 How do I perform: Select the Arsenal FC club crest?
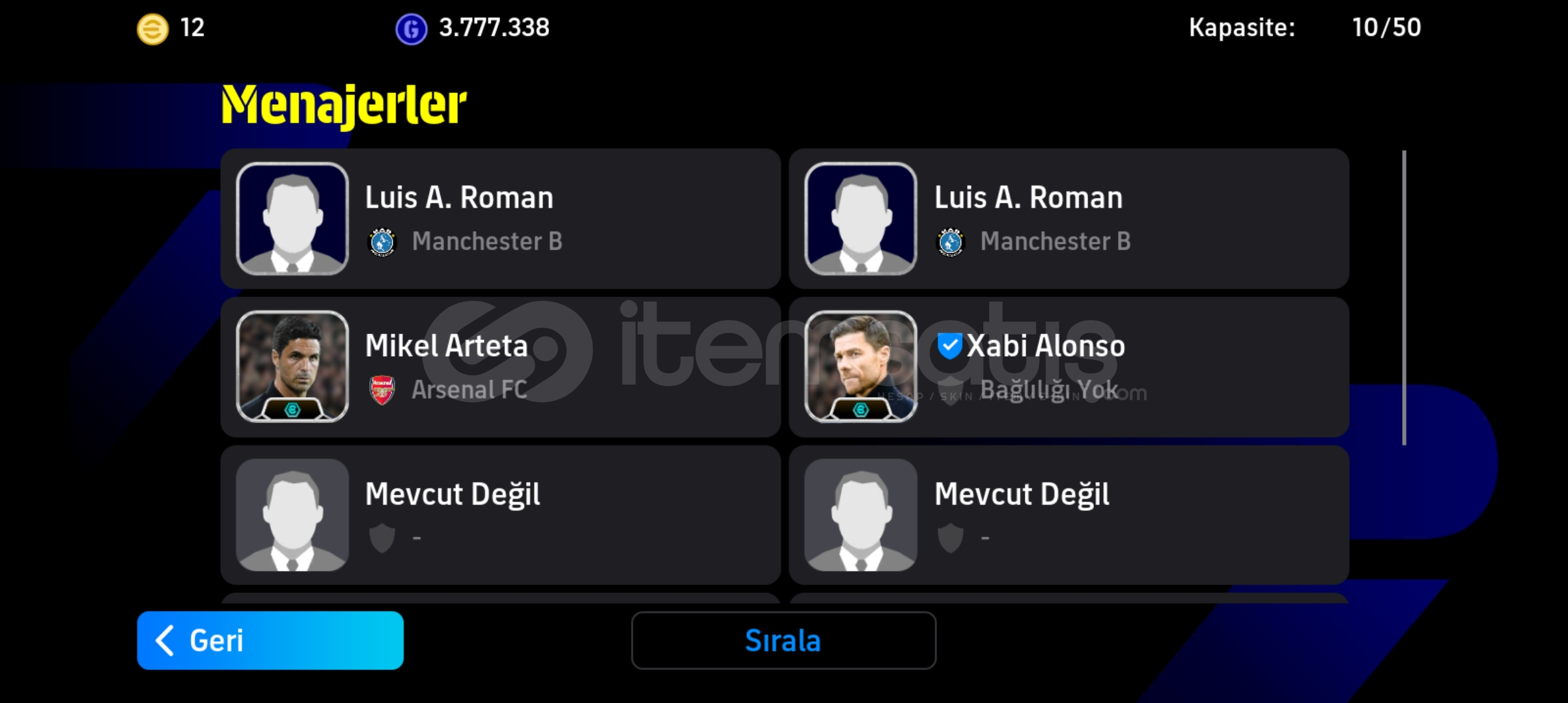click(x=382, y=390)
